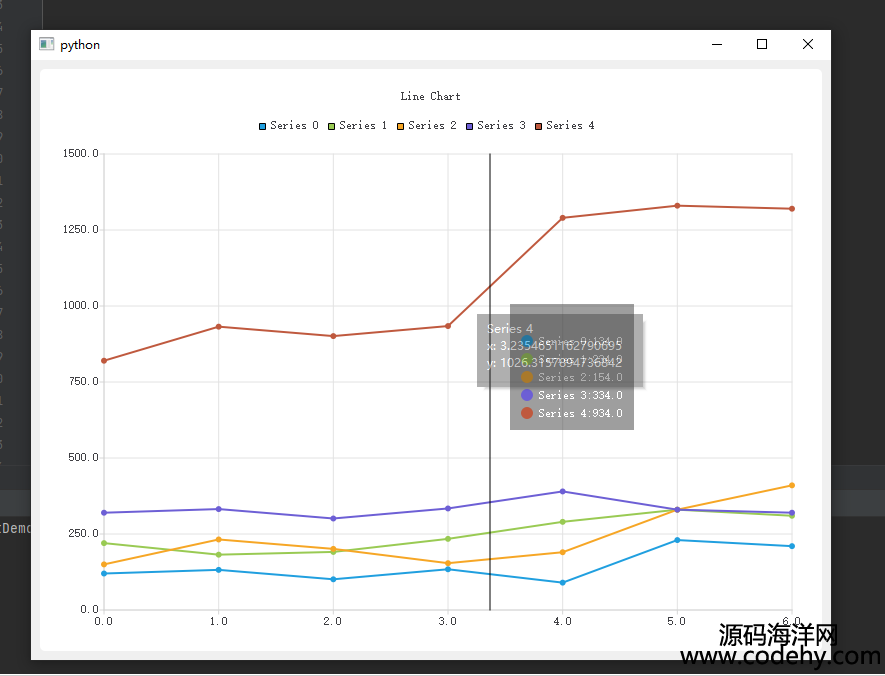This screenshot has width=885, height=676.
Task: Click Series 4 red point at x 0.0
Action: [104, 360]
